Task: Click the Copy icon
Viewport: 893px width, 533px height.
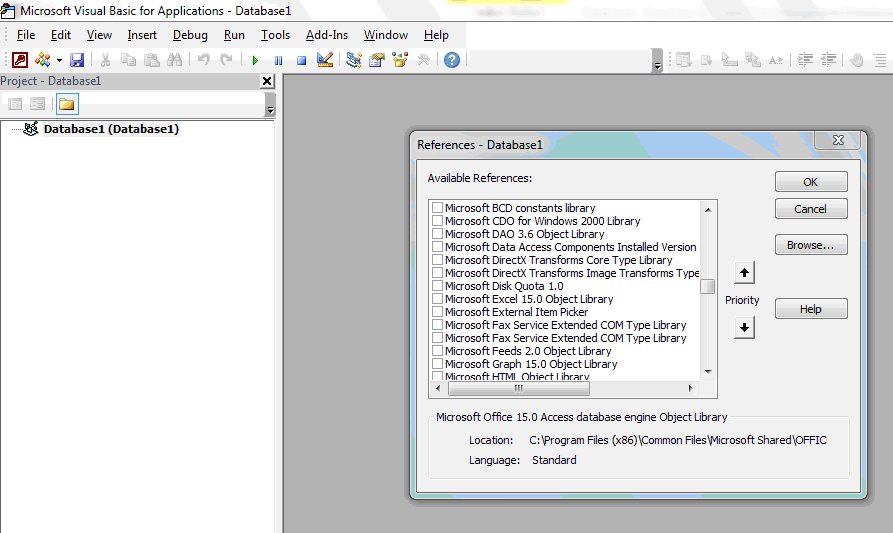Action: [x=129, y=59]
